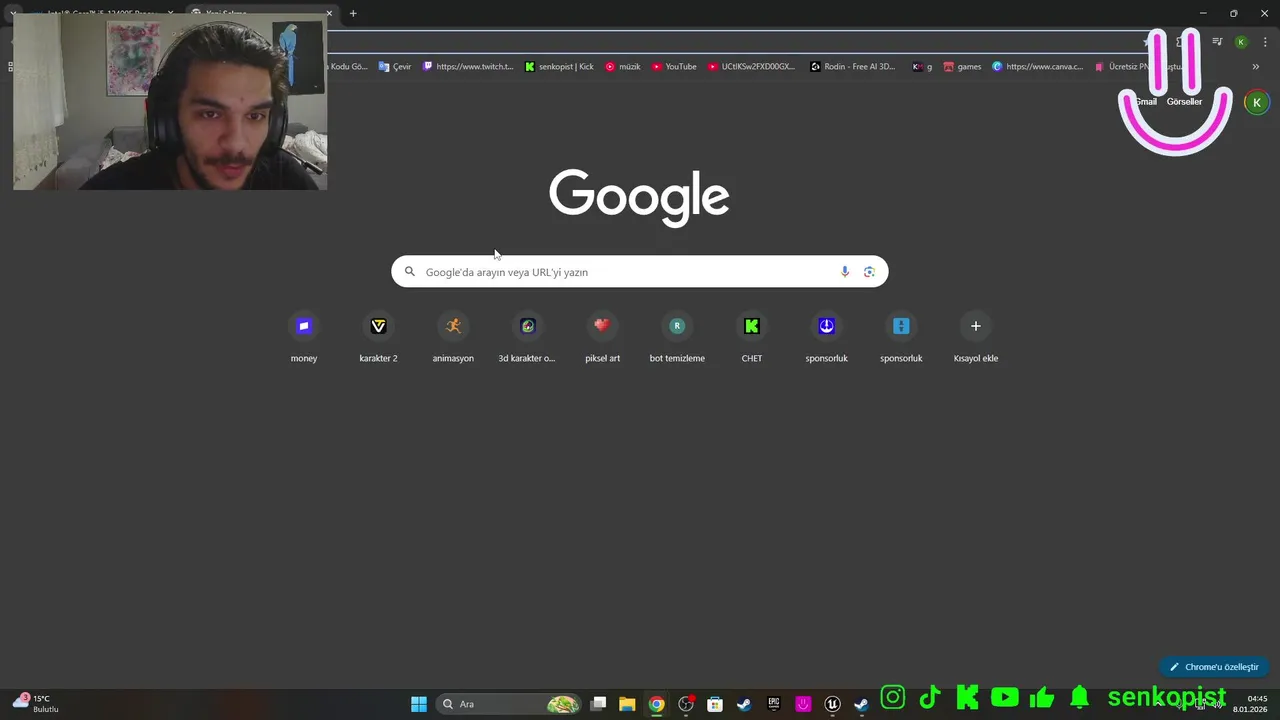Click the Kısayol ekle plus button

point(976,326)
